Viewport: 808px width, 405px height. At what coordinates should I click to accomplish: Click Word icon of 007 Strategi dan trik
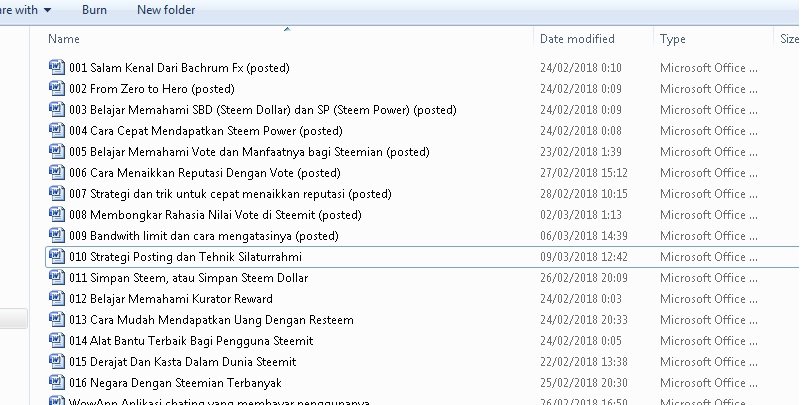(57, 194)
